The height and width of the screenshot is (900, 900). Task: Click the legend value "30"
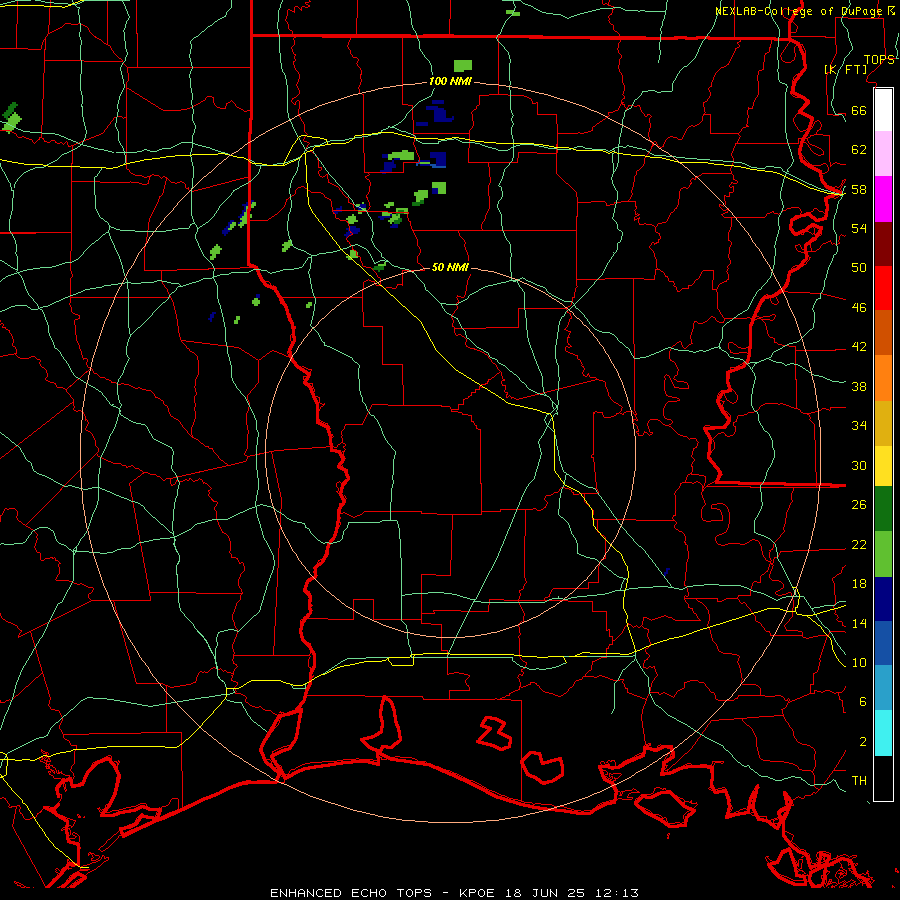(x=859, y=465)
